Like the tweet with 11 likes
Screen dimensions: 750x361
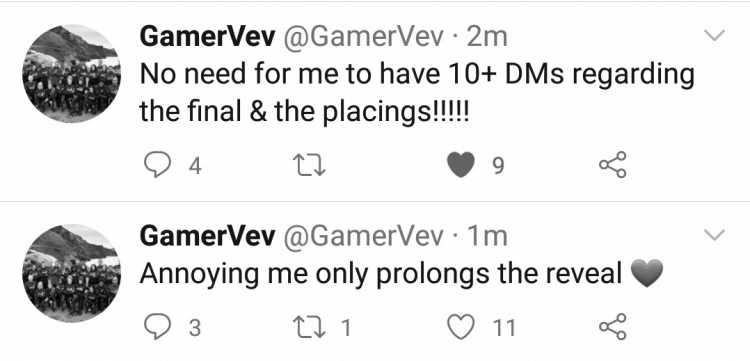[461, 327]
